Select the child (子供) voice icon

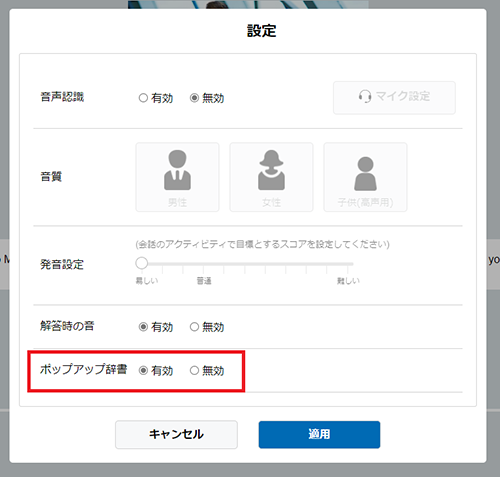coord(365,173)
